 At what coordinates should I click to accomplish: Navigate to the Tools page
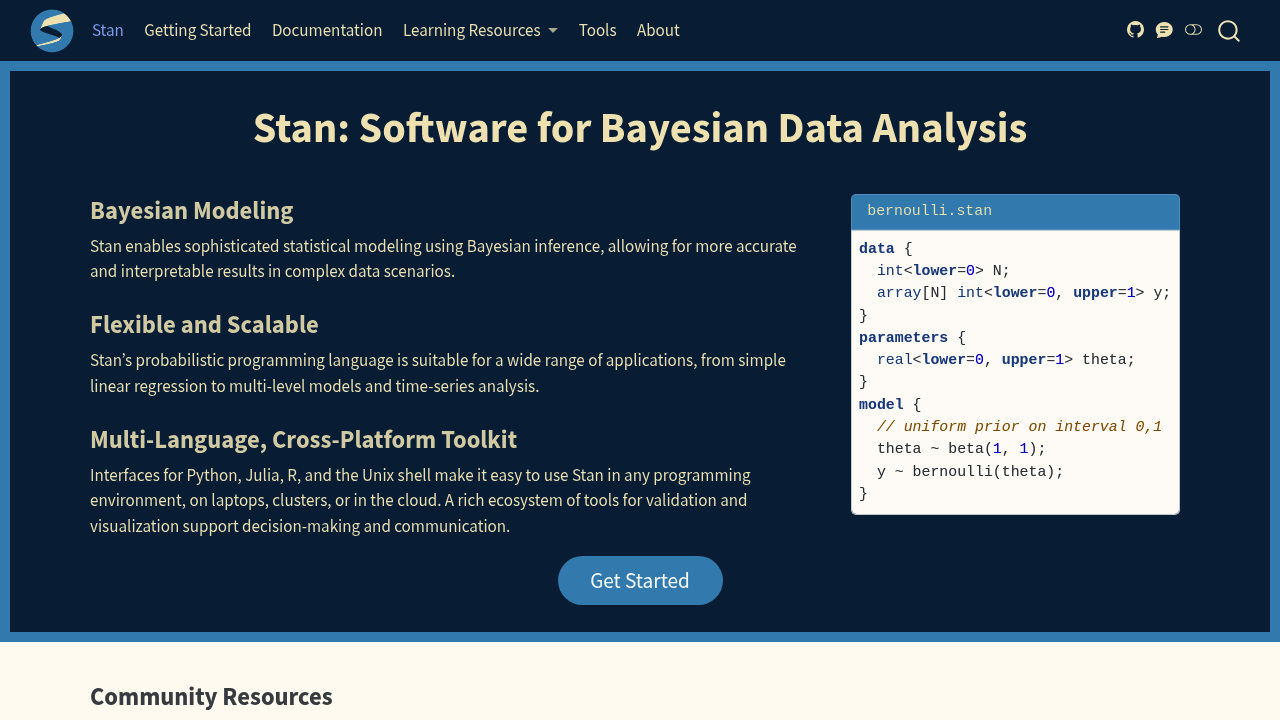pos(597,30)
